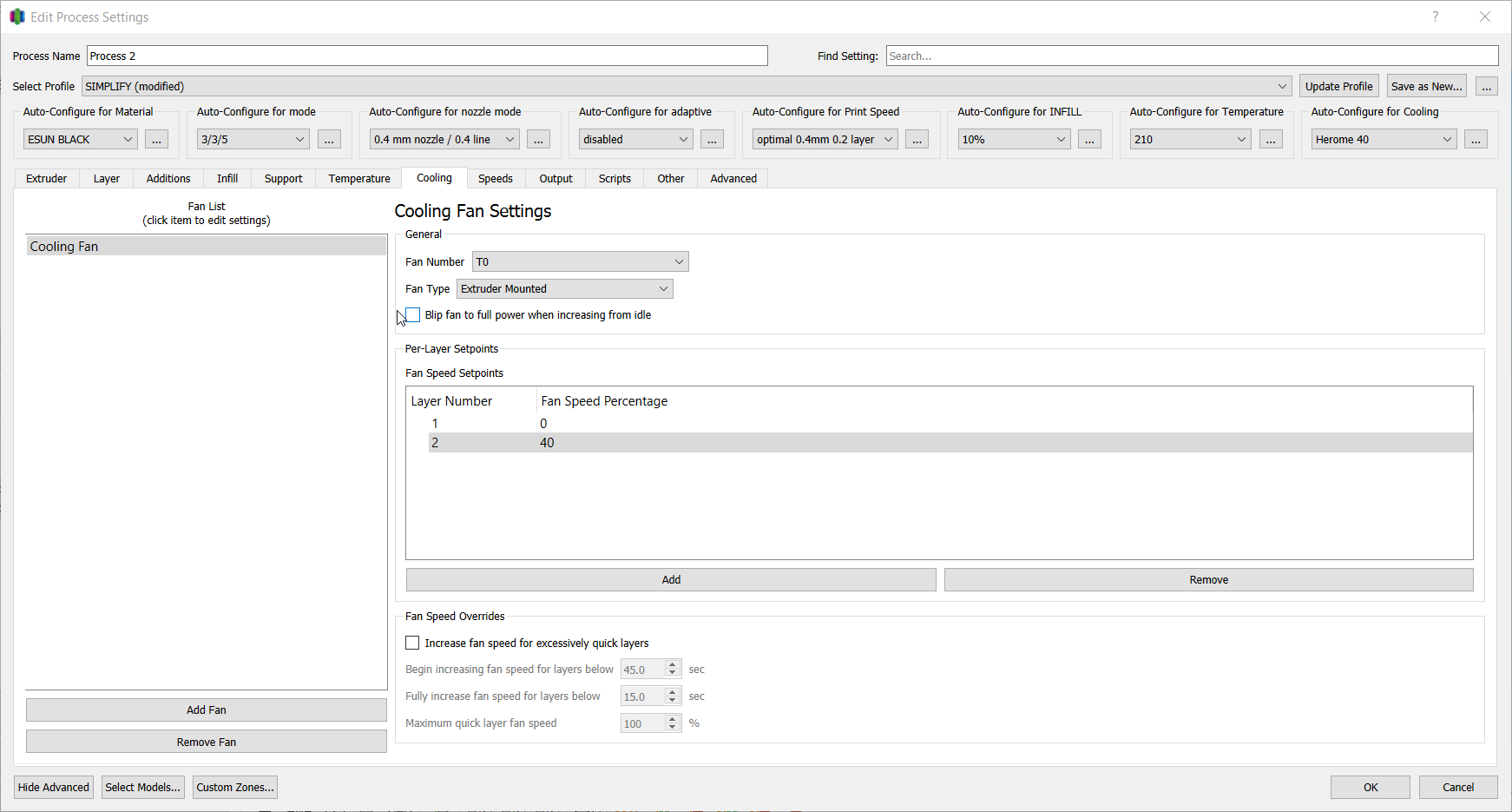Confirm settings with OK button
The image size is (1512, 812).
click(1371, 787)
